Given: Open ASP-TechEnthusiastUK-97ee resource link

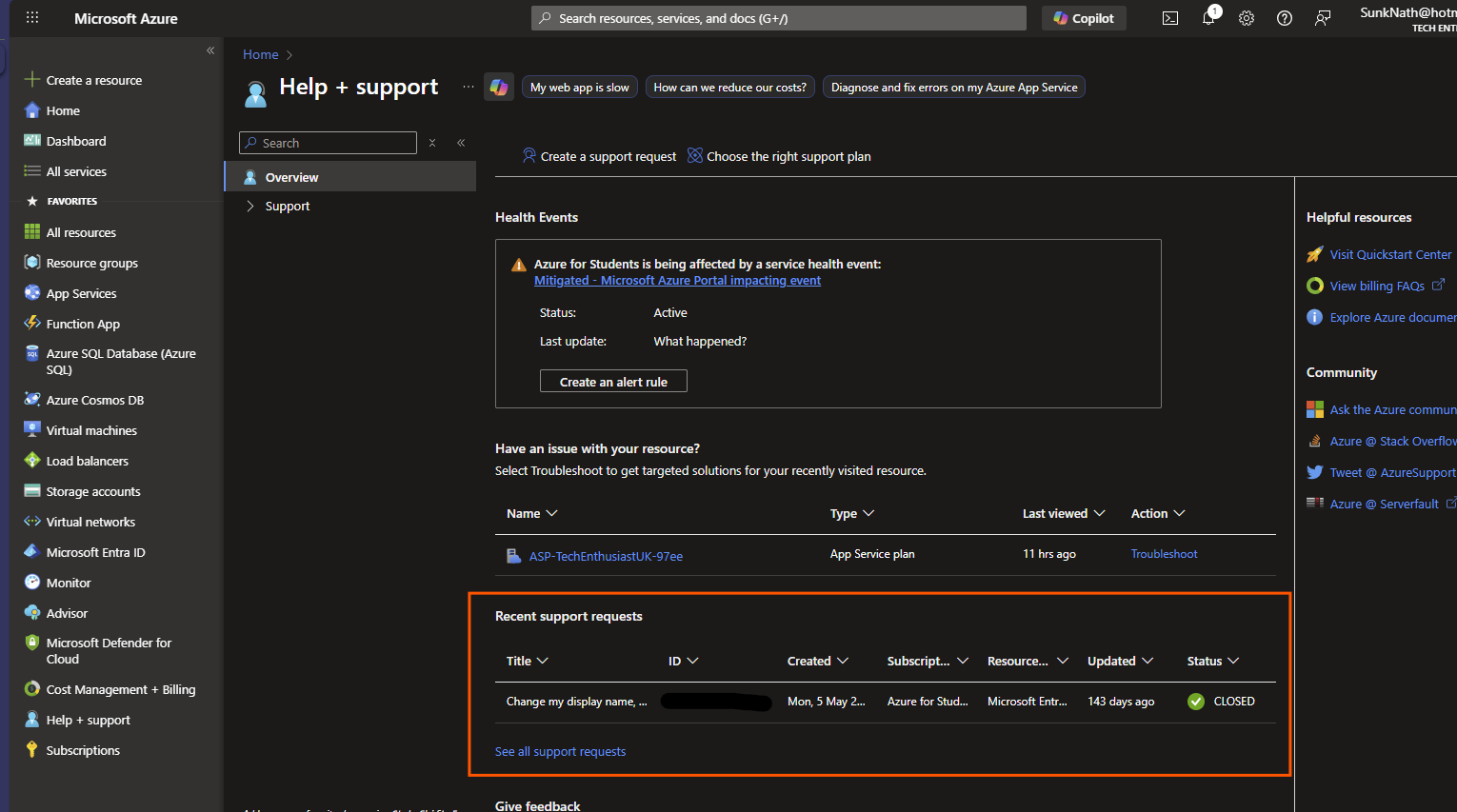Looking at the screenshot, I should click(x=606, y=556).
